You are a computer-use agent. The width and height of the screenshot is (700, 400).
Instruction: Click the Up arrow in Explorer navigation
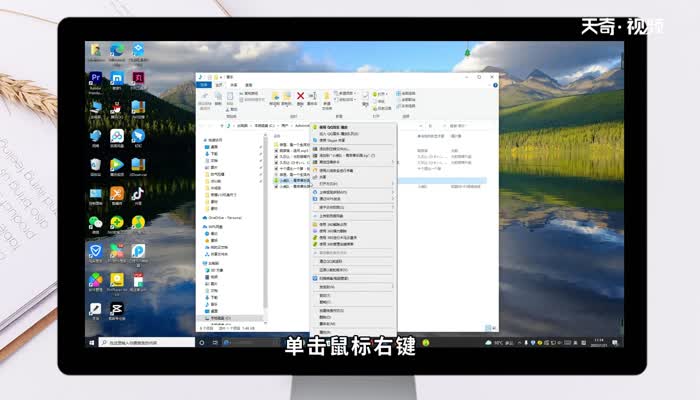click(222, 126)
